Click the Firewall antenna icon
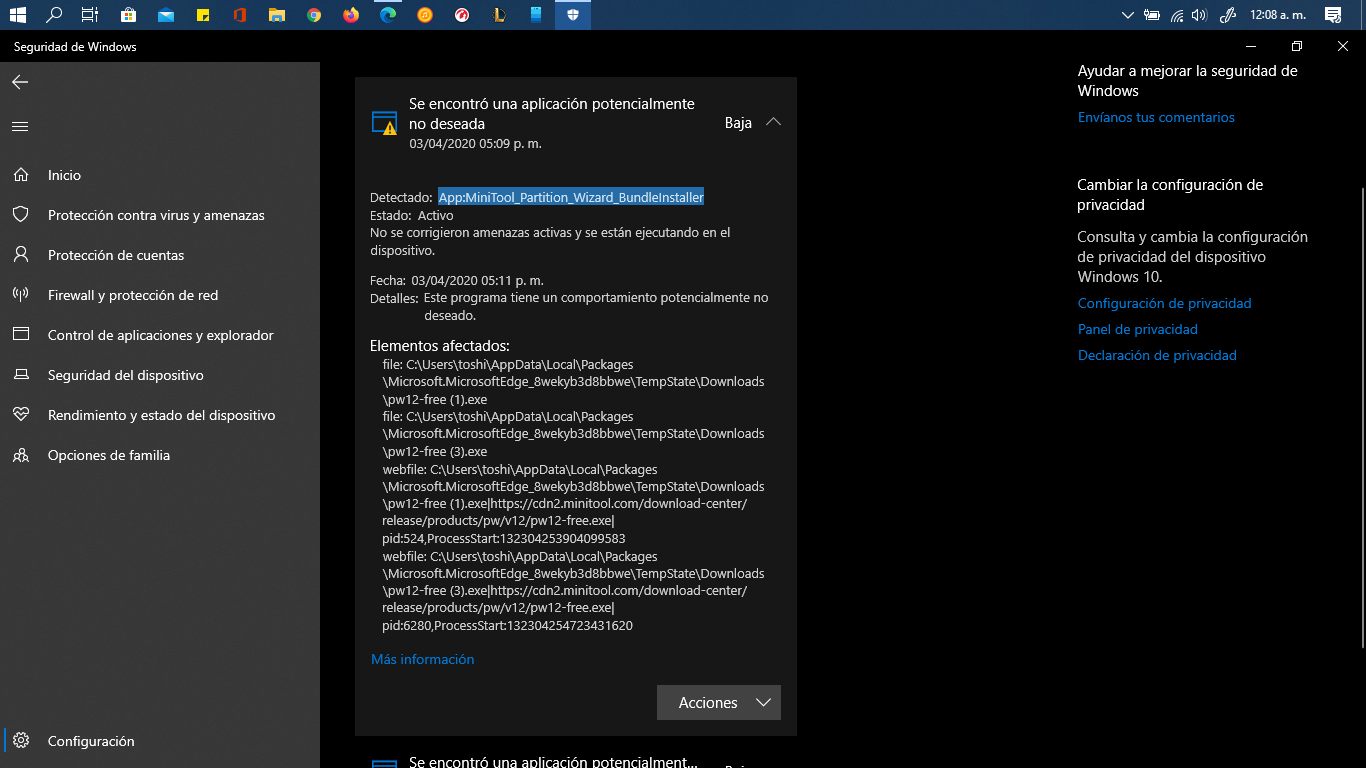The height and width of the screenshot is (768, 1366). [20, 295]
